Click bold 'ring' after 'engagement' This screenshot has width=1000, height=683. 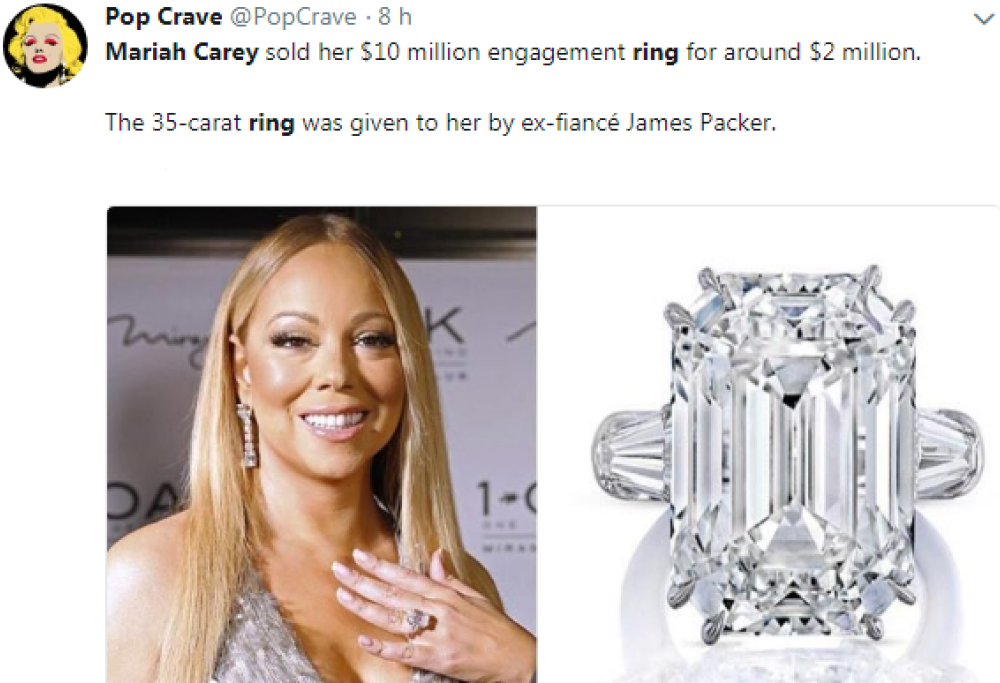pyautogui.click(x=655, y=53)
